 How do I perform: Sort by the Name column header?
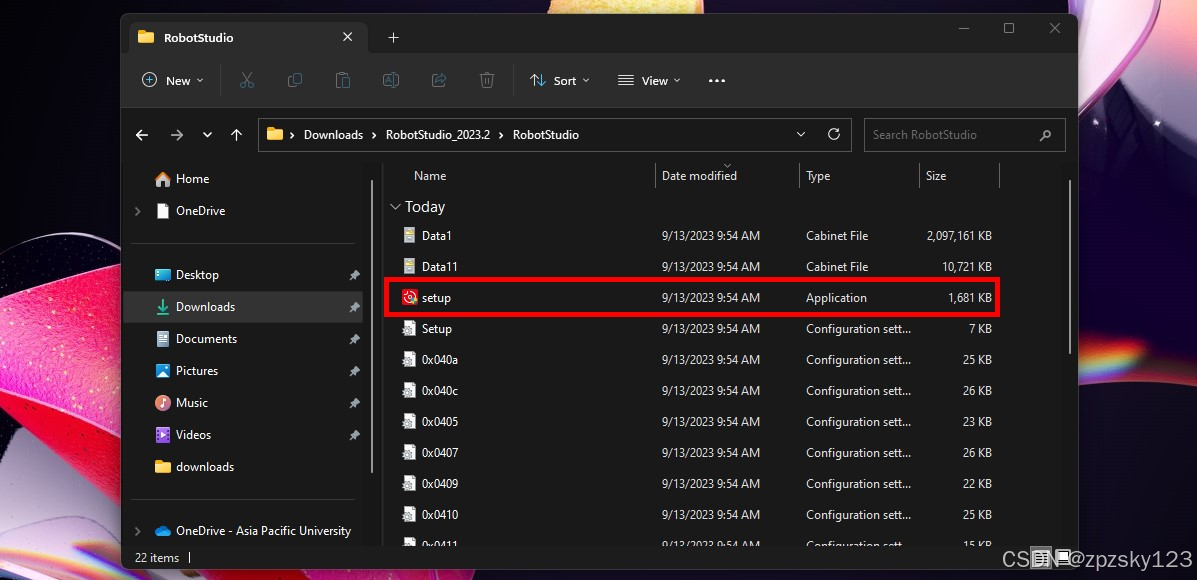[x=430, y=176]
